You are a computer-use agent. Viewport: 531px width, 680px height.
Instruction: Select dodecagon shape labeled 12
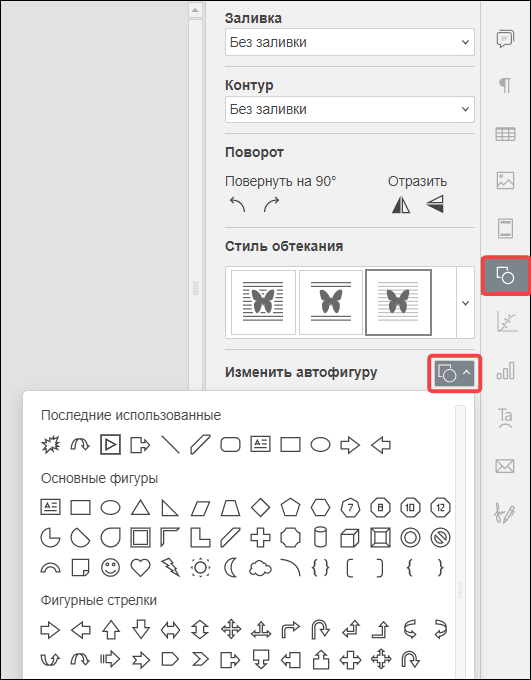coord(441,507)
